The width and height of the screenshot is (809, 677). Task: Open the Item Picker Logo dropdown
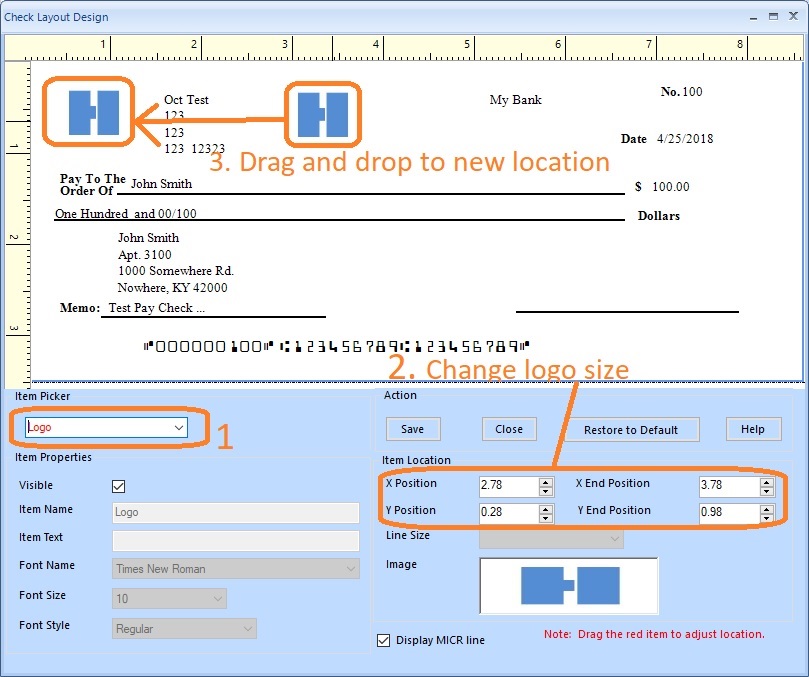pos(179,428)
